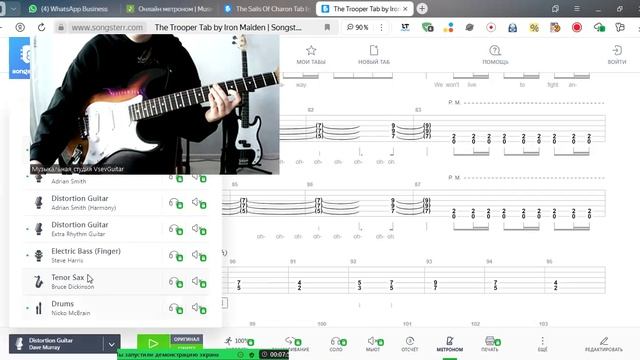Open the page zoom 90% indicator
640x360 pixels.
[x=357, y=27]
